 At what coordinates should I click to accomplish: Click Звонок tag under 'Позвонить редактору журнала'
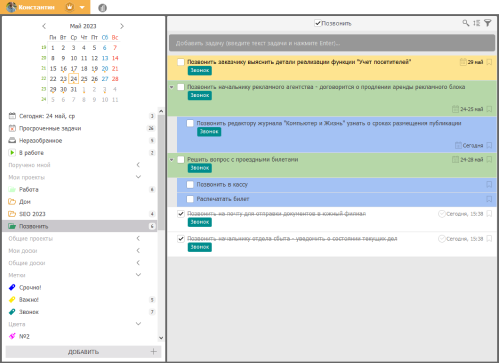tap(209, 132)
